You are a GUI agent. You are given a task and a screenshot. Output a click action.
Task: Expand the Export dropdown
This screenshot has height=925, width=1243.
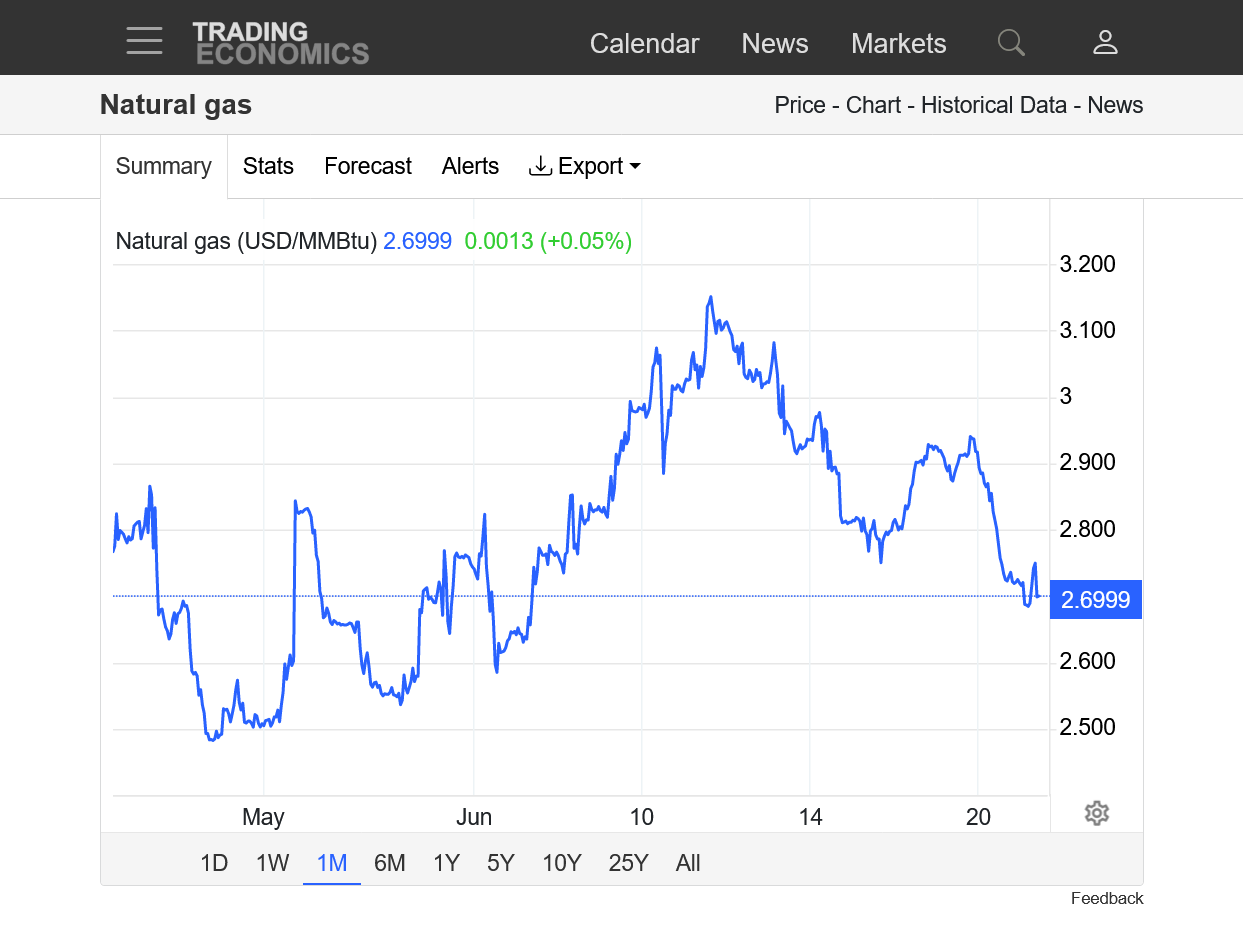(585, 166)
